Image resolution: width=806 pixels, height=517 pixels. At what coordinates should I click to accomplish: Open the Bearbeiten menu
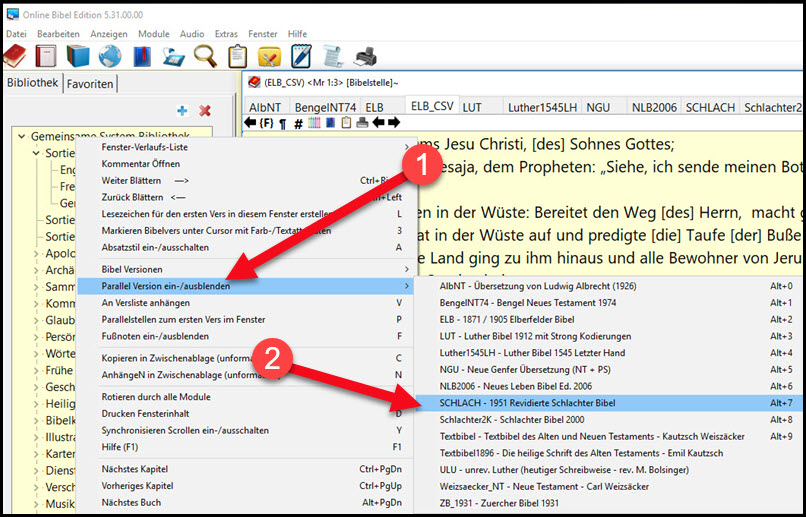tap(58, 34)
